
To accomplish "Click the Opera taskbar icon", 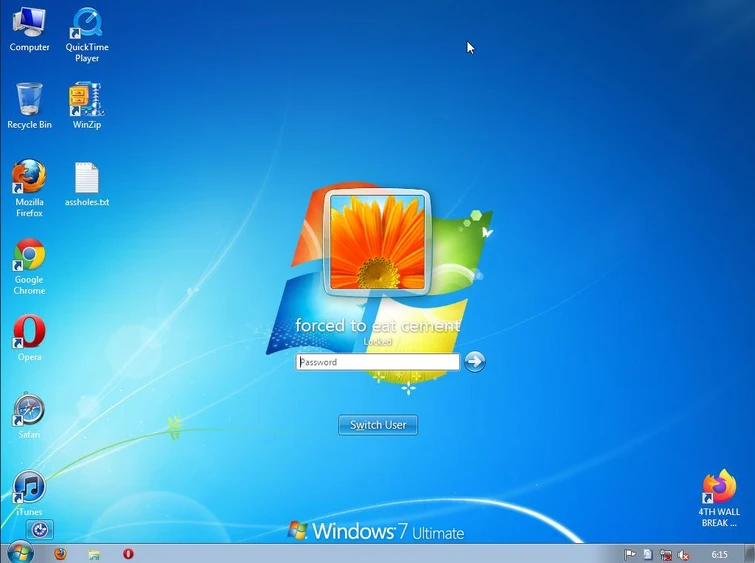I will (x=128, y=554).
